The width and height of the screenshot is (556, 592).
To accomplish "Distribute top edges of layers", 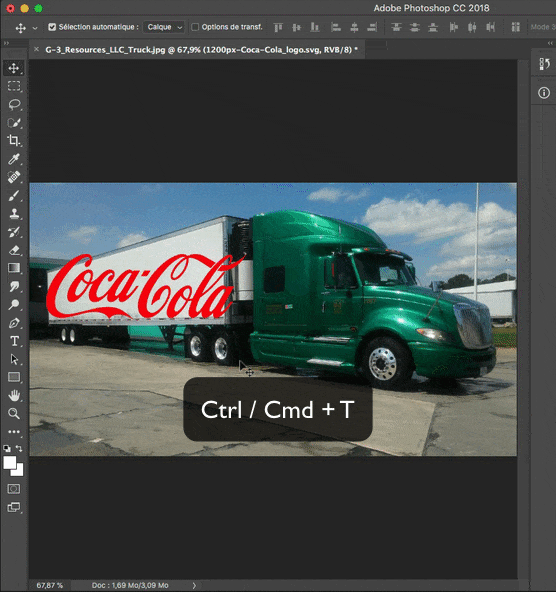I will click(396, 27).
